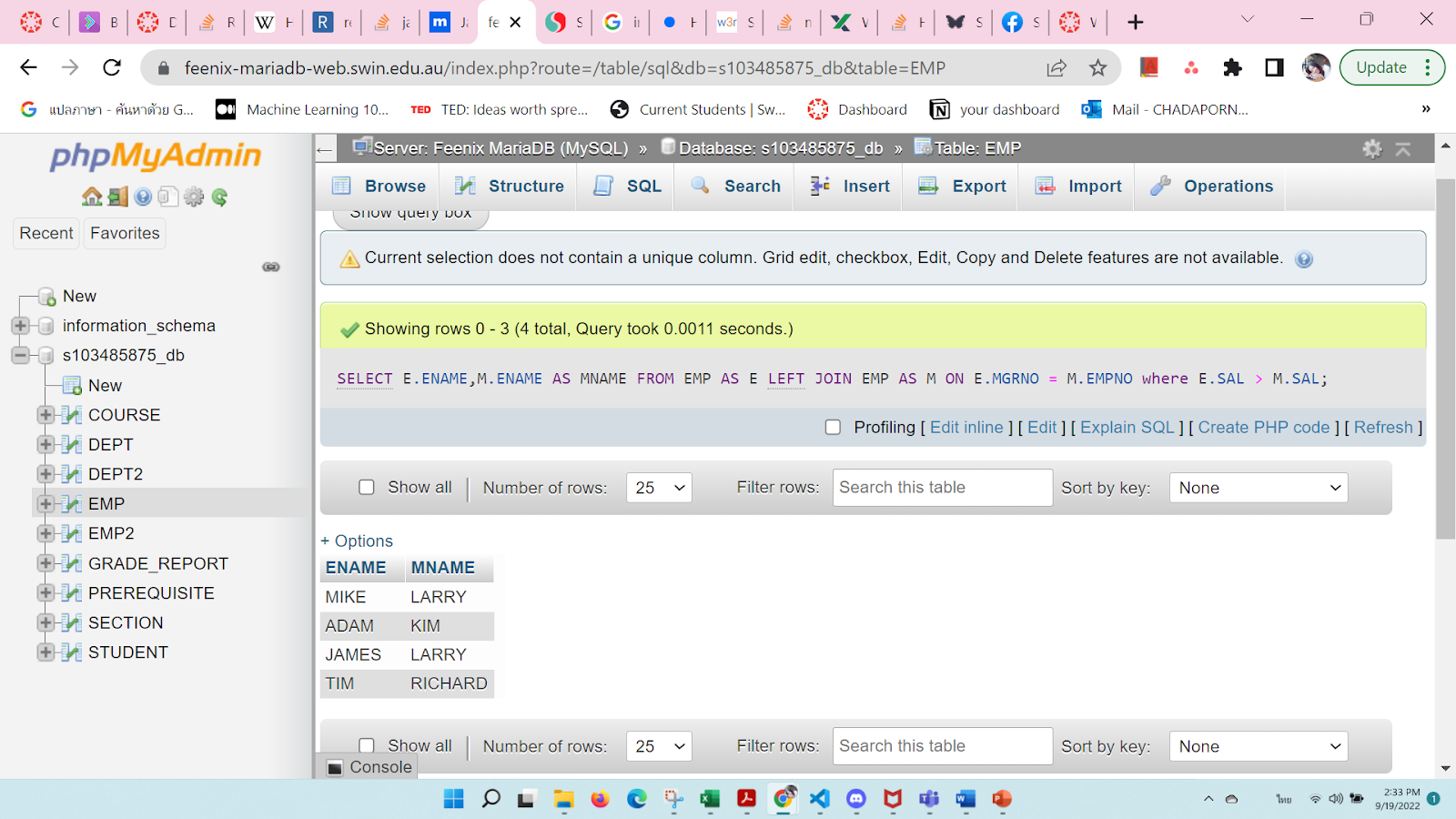Log out using the exit door icon

pos(118,197)
